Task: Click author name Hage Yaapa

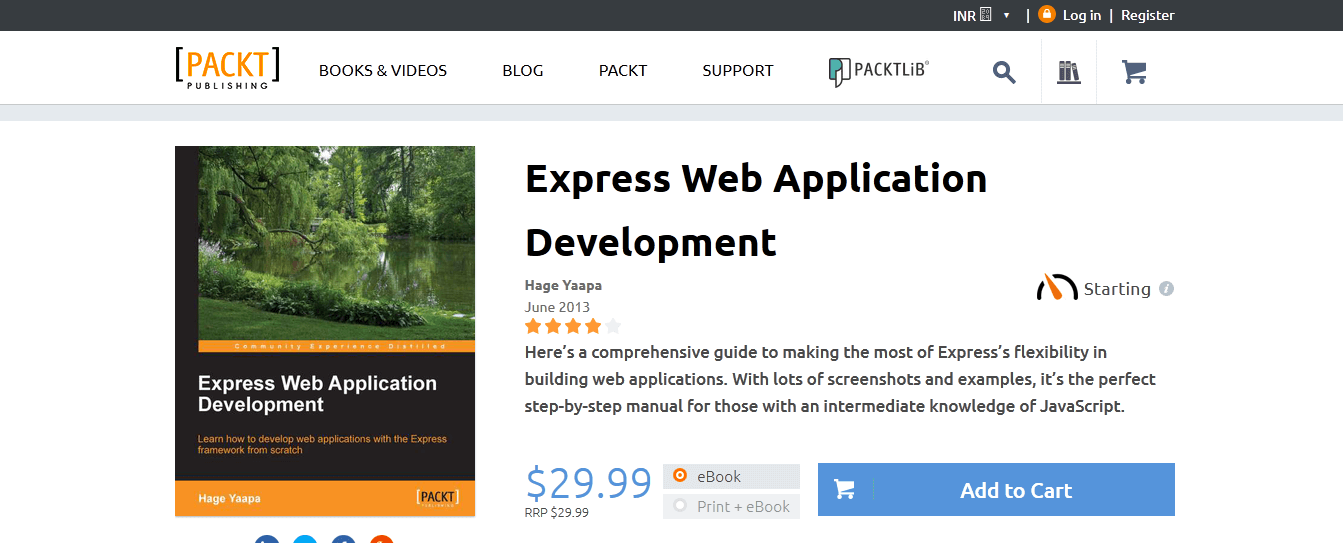Action: coord(563,285)
